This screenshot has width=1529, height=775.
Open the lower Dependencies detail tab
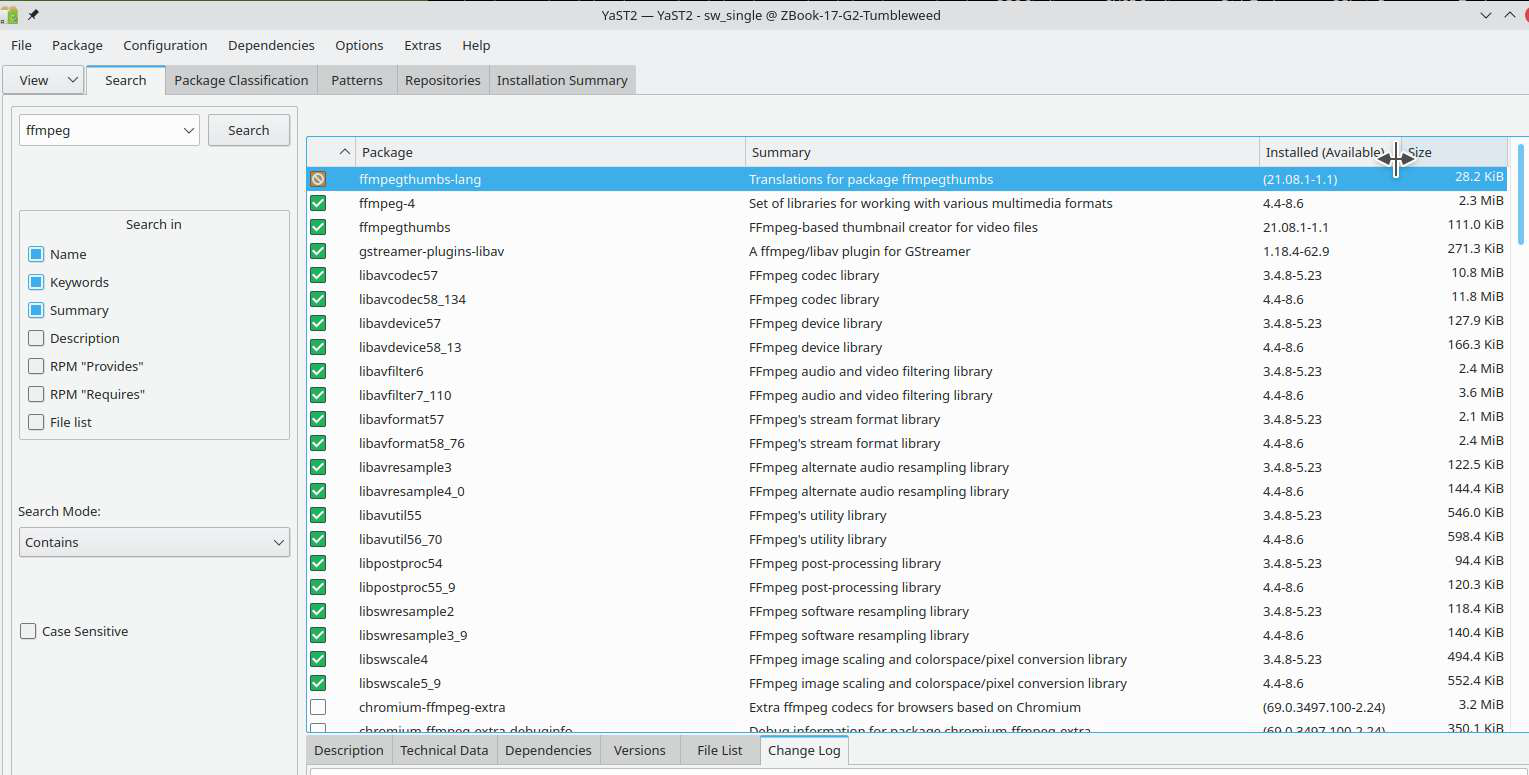tap(548, 750)
